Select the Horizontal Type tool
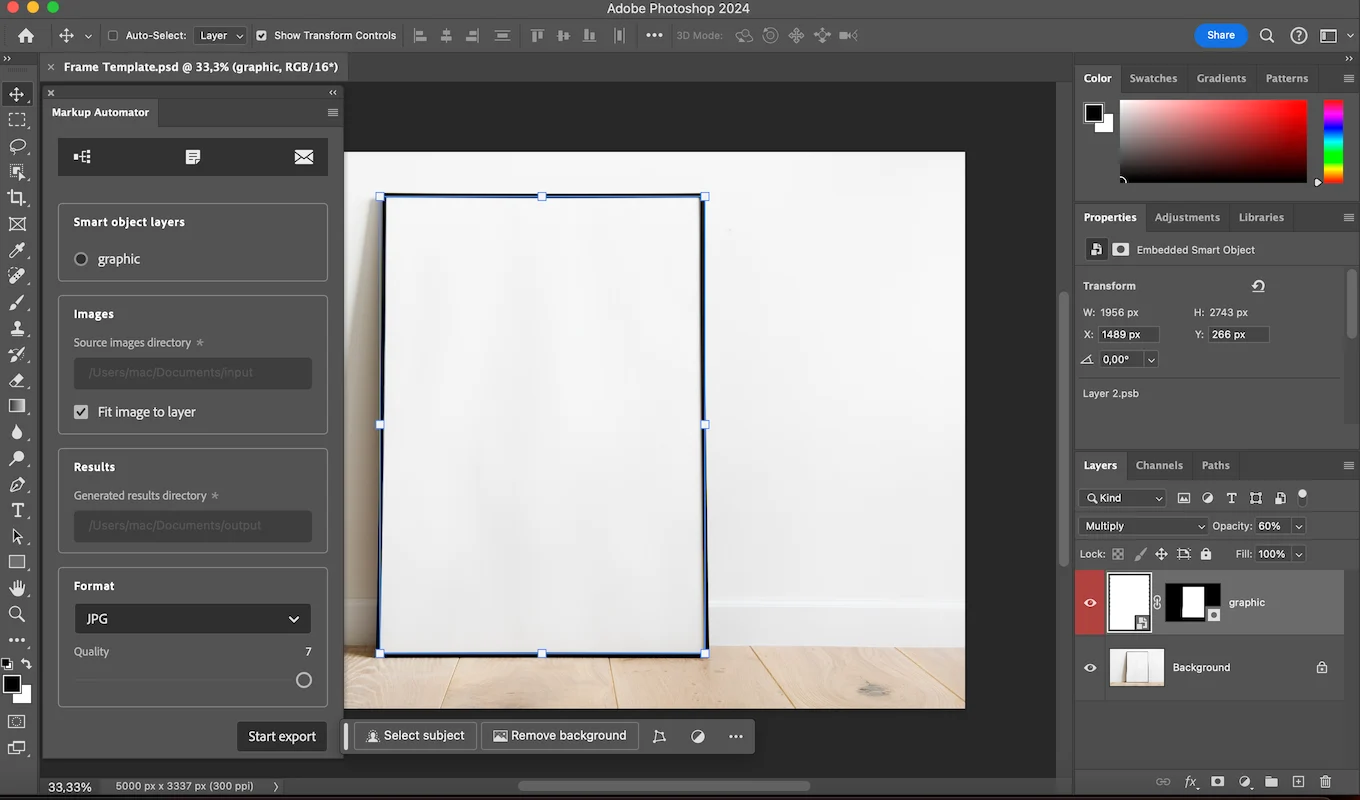Image resolution: width=1360 pixels, height=800 pixels. click(17, 510)
